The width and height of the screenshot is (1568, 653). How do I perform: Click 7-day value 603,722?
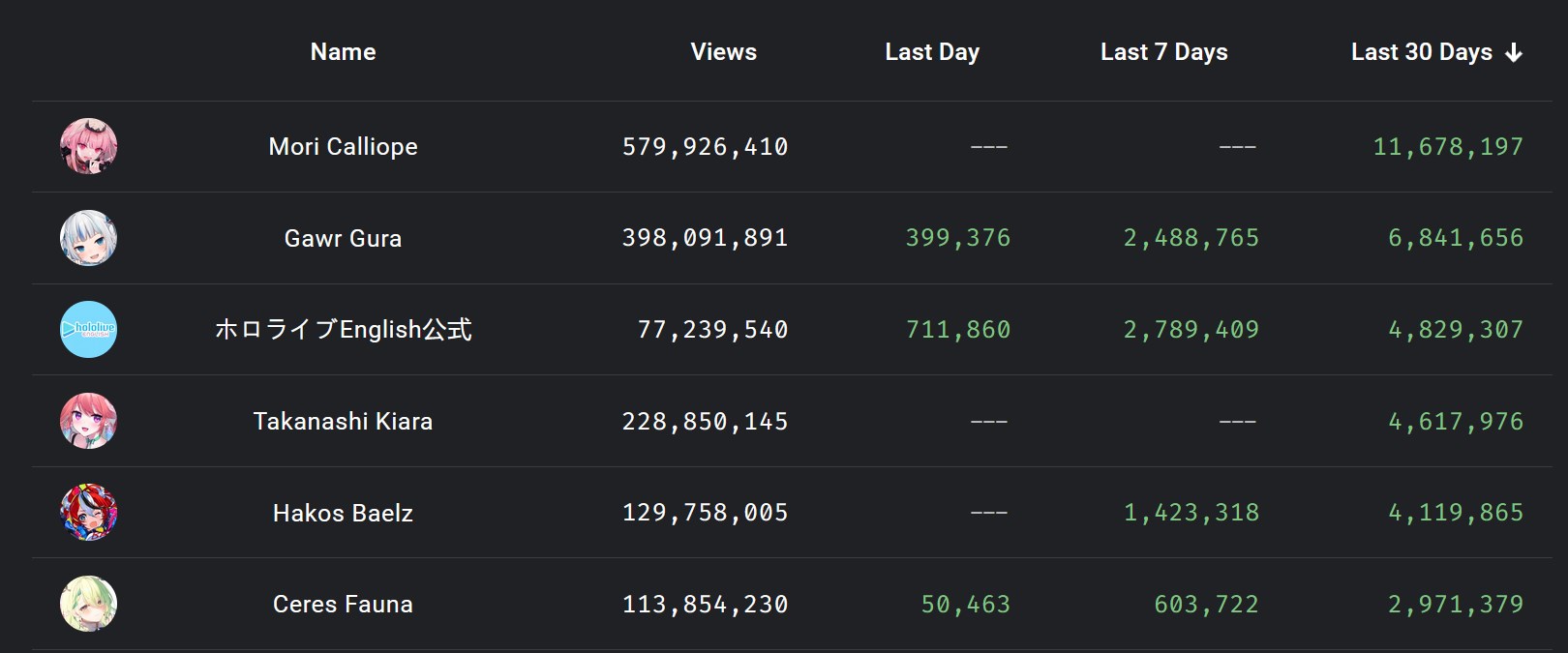[1207, 604]
